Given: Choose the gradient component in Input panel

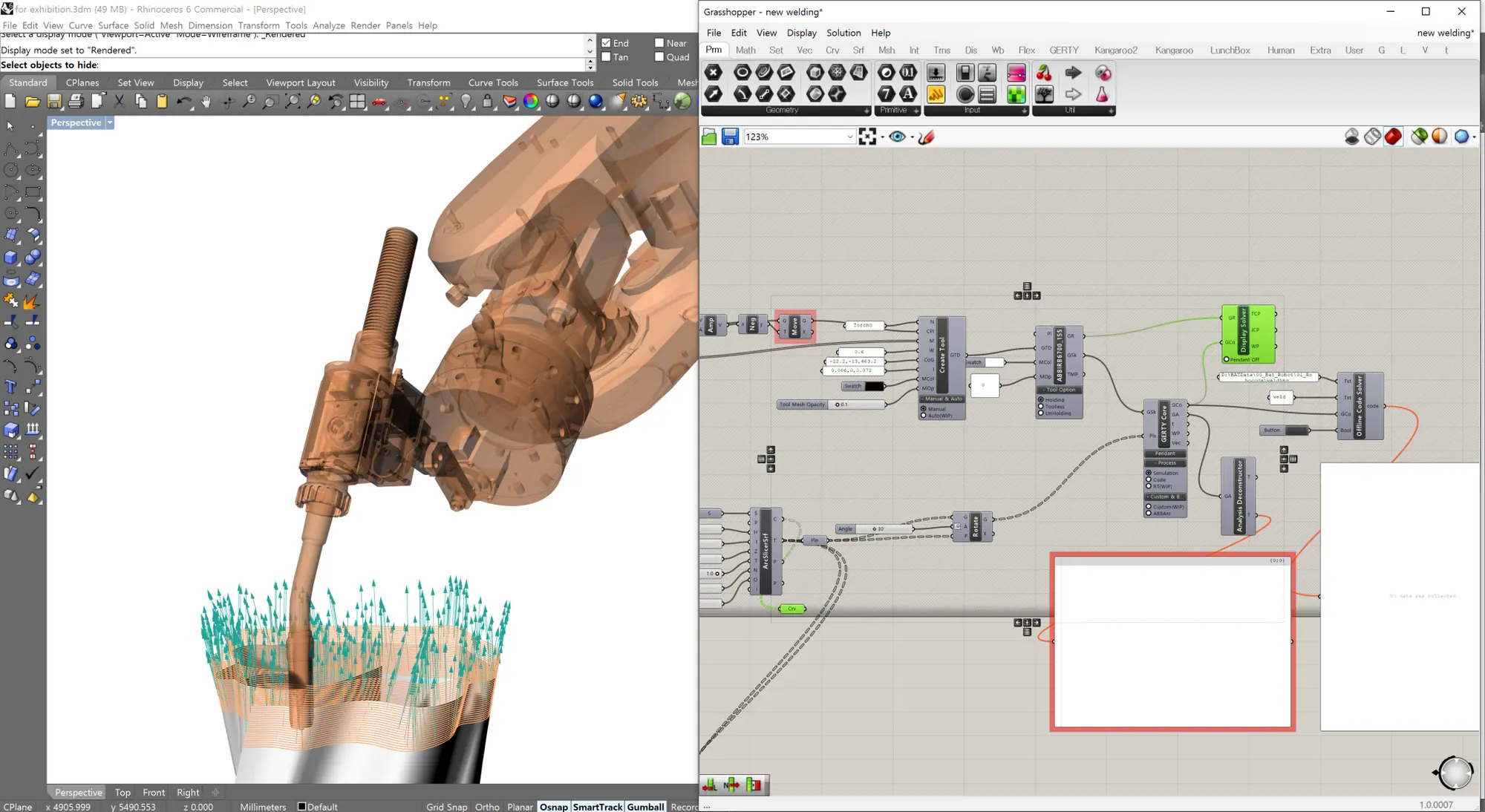Looking at the screenshot, I should click(1016, 73).
